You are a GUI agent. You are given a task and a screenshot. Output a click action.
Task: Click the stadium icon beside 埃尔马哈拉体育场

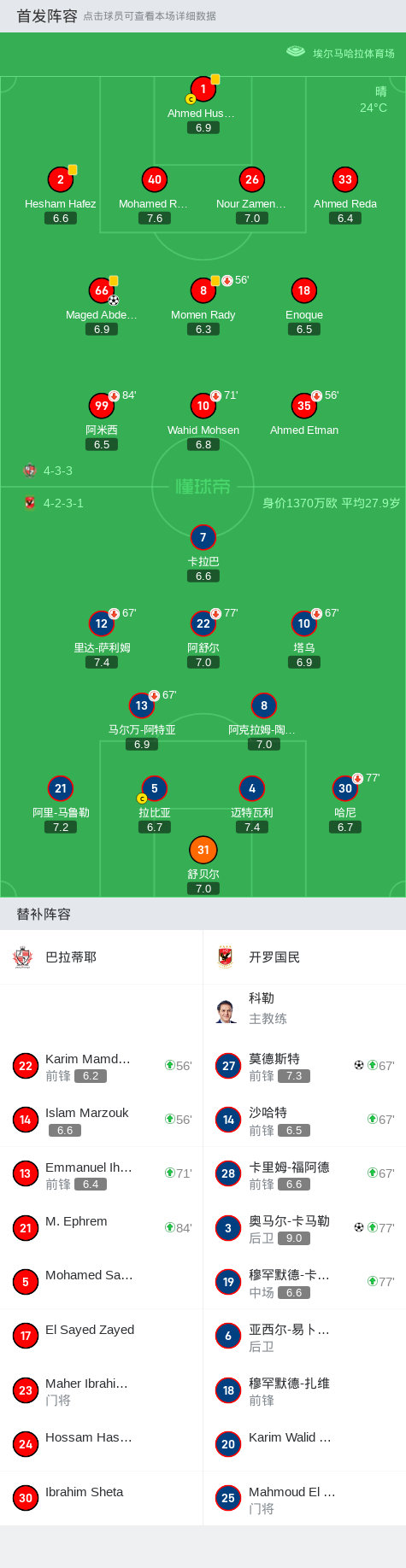296,51
